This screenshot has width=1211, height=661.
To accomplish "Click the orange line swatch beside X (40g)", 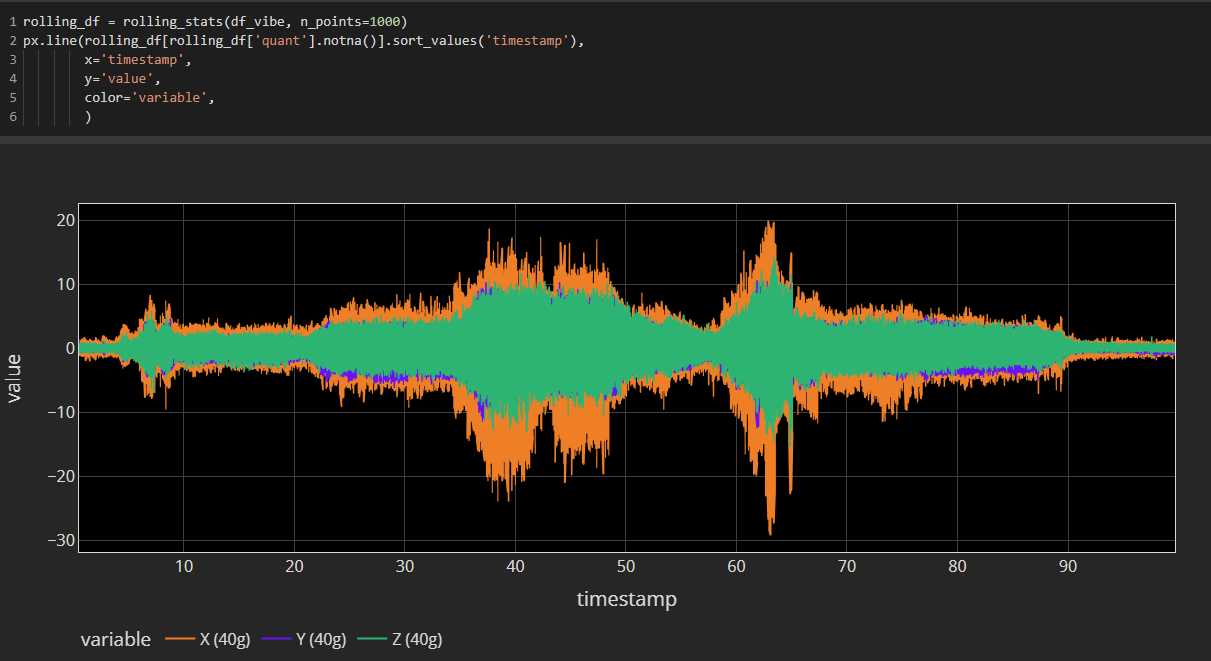I will (178, 639).
